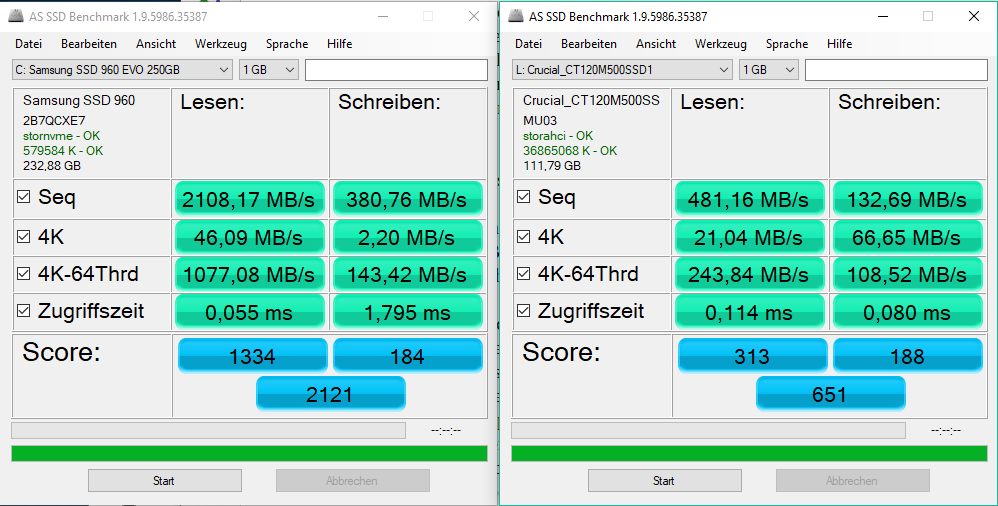
Task: Click the green progress bar in left window
Action: 250,453
